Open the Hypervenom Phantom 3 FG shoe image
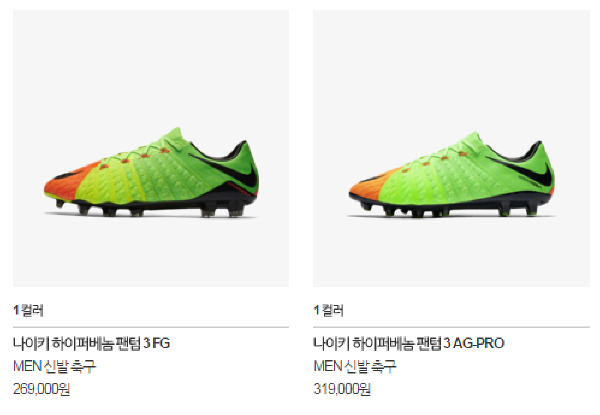Viewport: 600px width, 415px height. click(151, 148)
